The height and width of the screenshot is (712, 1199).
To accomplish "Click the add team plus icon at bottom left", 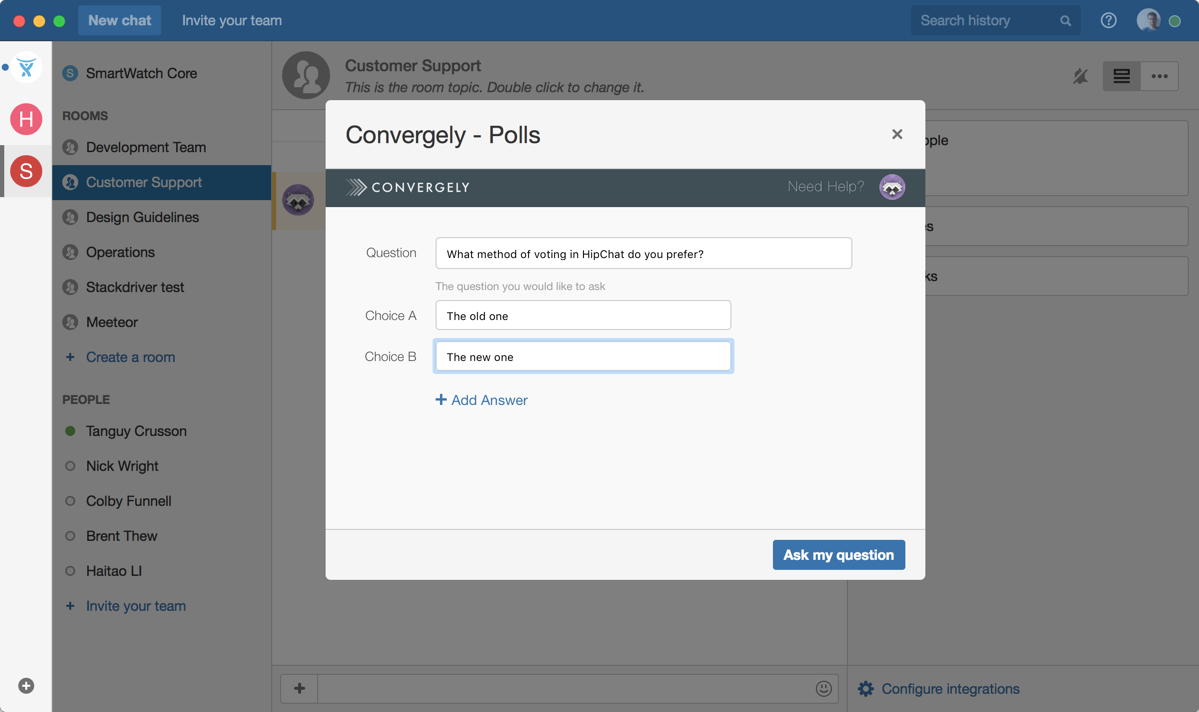I will (26, 686).
